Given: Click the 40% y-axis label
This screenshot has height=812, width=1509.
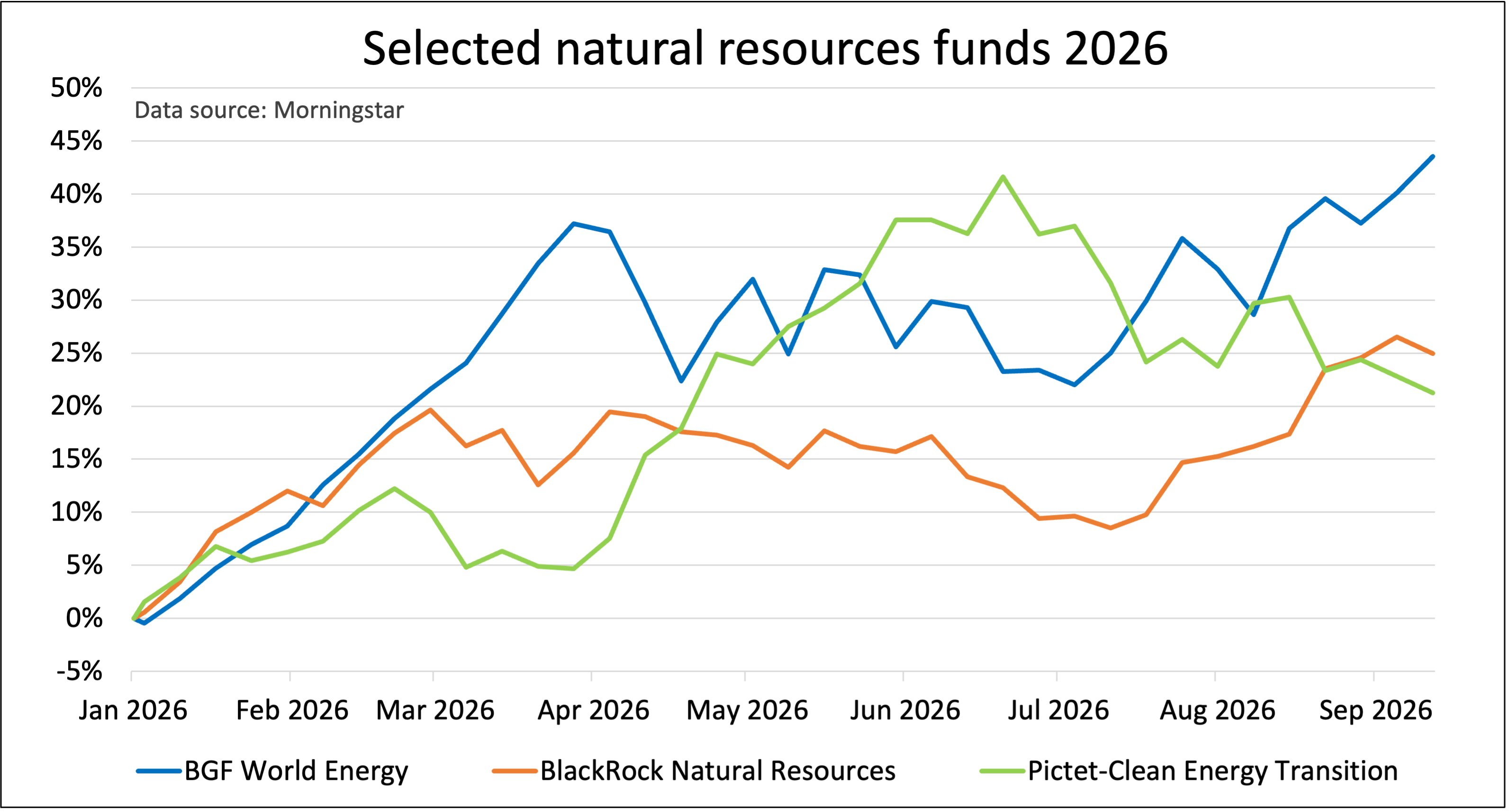Looking at the screenshot, I should pos(76,194).
